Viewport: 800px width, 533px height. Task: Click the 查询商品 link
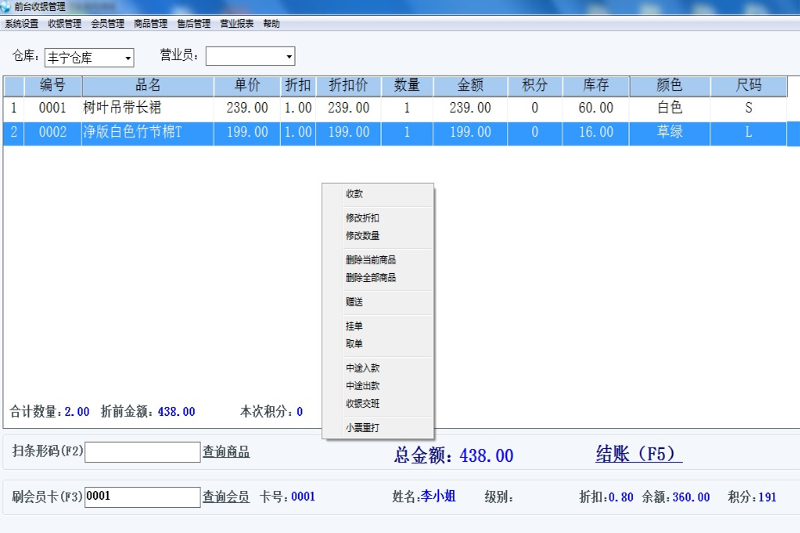coord(226,452)
